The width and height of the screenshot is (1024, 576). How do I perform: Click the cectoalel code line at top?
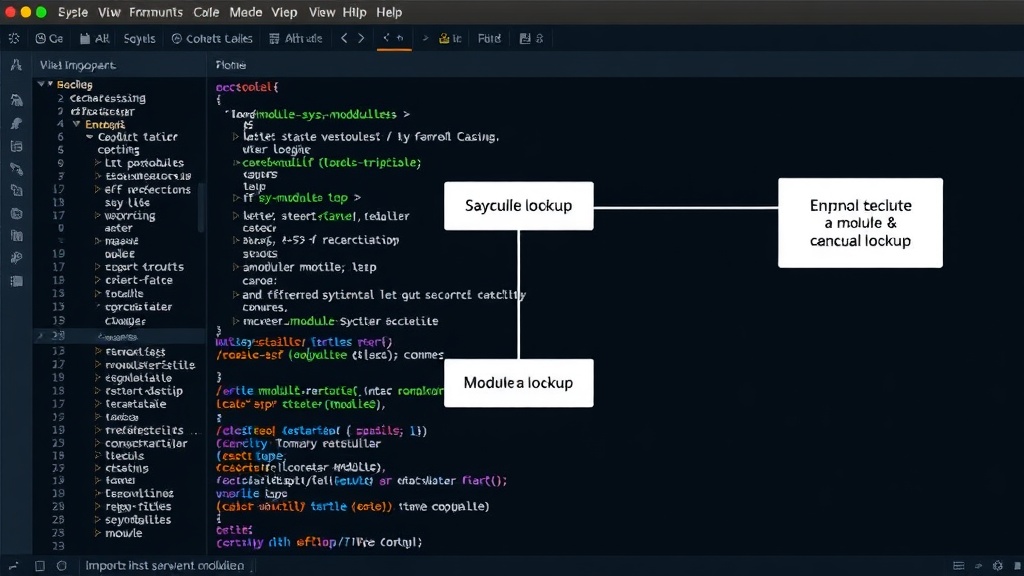pos(247,86)
